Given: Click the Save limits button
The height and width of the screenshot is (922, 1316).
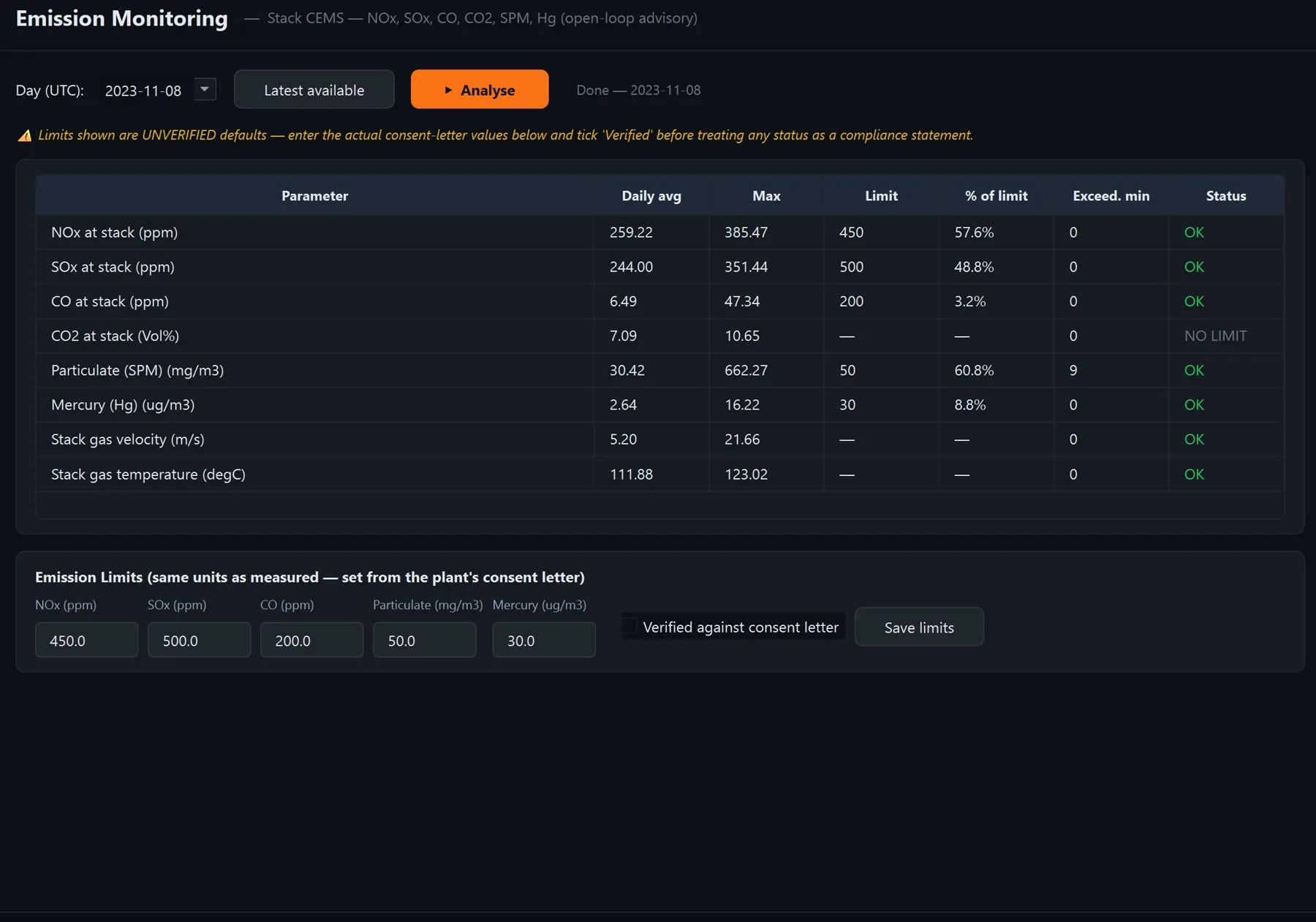Looking at the screenshot, I should coord(919,627).
